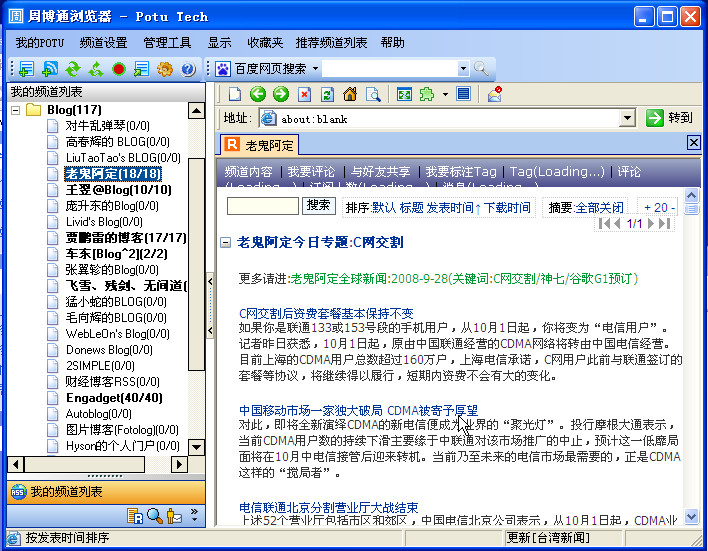Open the 显示 menu
The image size is (708, 551).
point(219,43)
